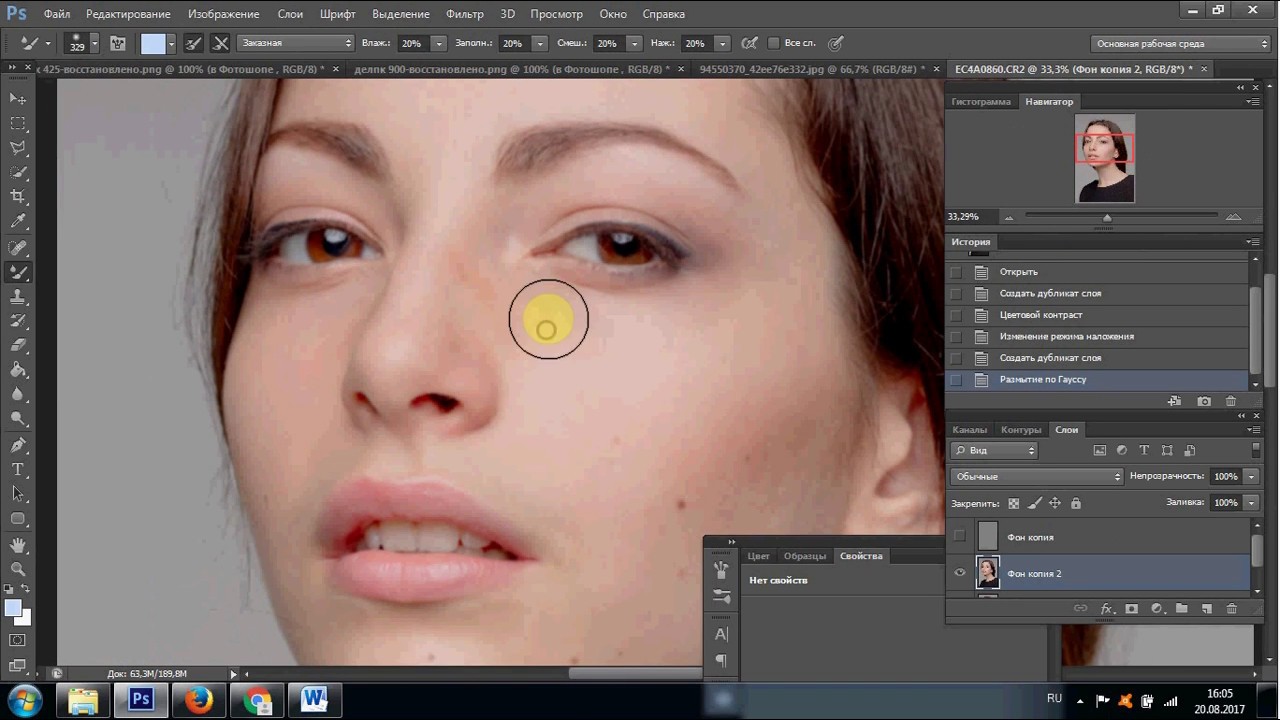Hide the Фон копия 2 layer

[x=960, y=573]
